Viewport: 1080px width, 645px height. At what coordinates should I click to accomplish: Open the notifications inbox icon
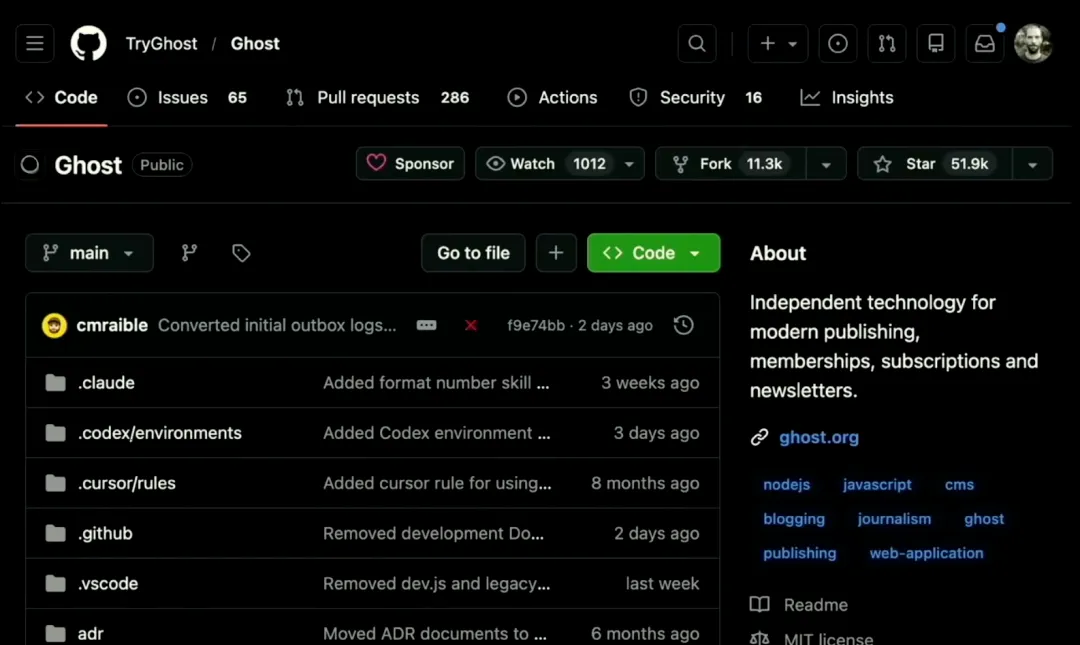[985, 43]
